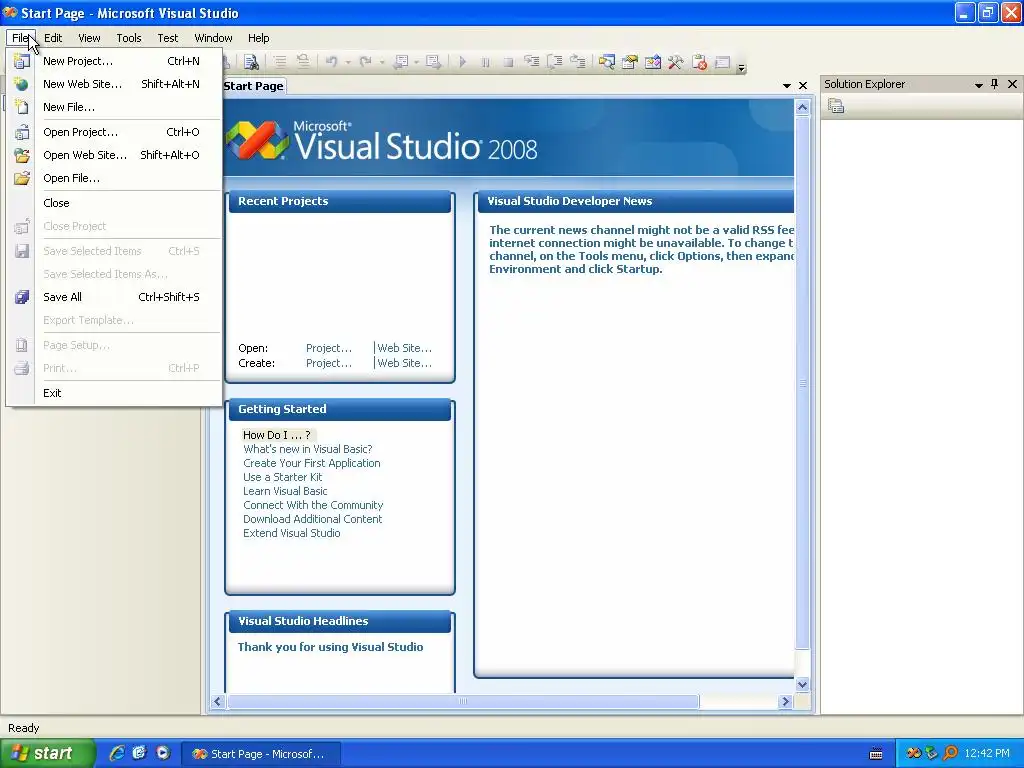Click the last window icon on the toolbar
The width and height of the screenshot is (1024, 768).
(722, 62)
